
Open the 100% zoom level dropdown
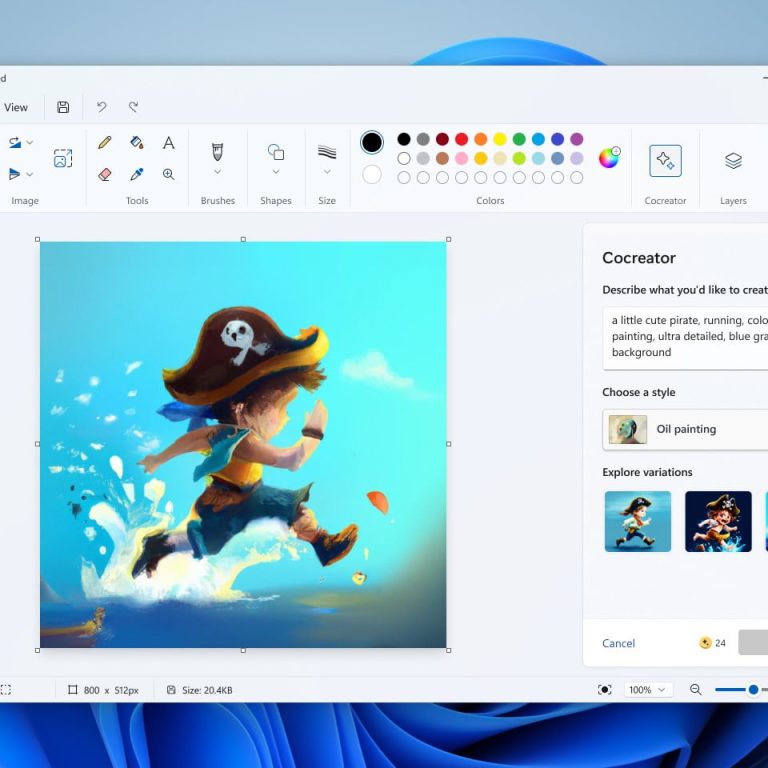point(648,690)
